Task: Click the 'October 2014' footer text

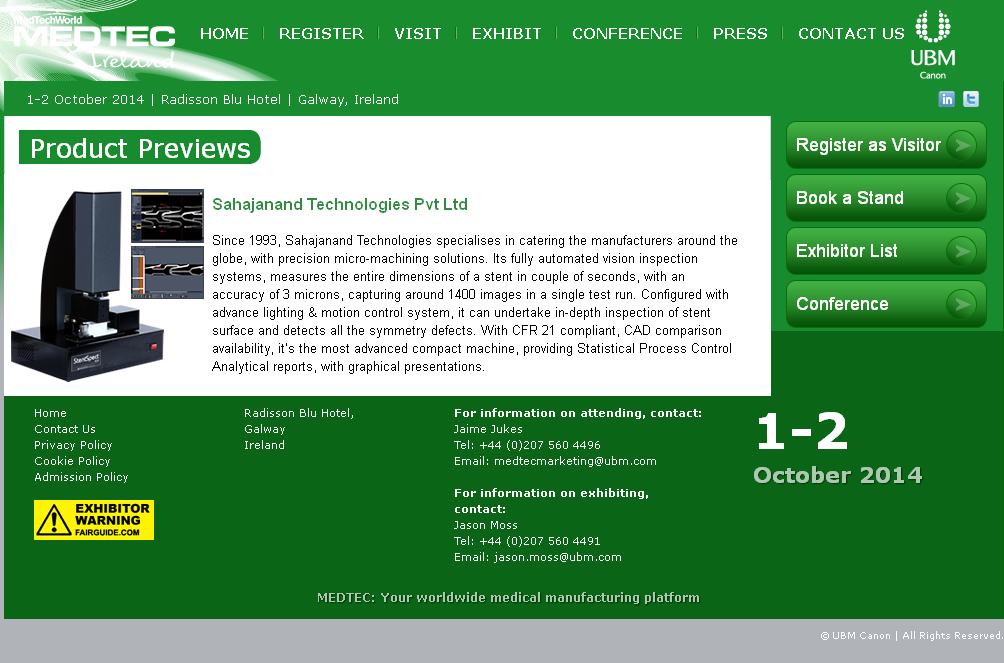Action: click(838, 475)
